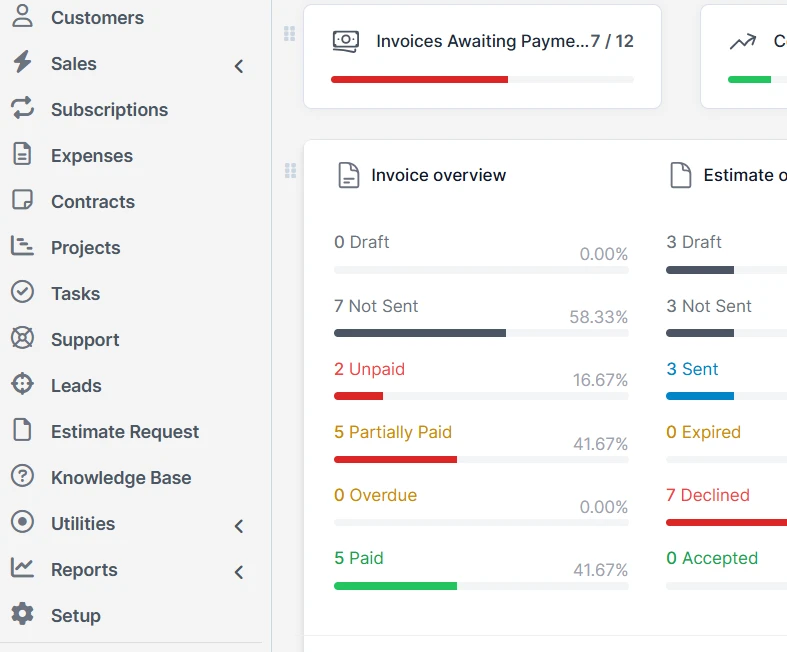The image size is (787, 652).
Task: Click the '0 Overdue' invoice link
Action: pyautogui.click(x=375, y=495)
